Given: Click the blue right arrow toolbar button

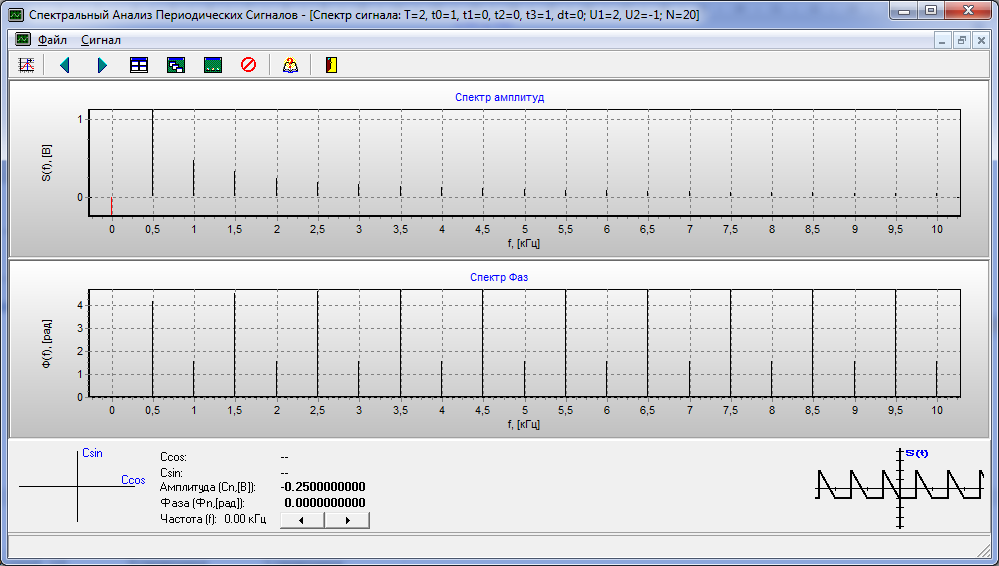Looking at the screenshot, I should [x=102, y=65].
